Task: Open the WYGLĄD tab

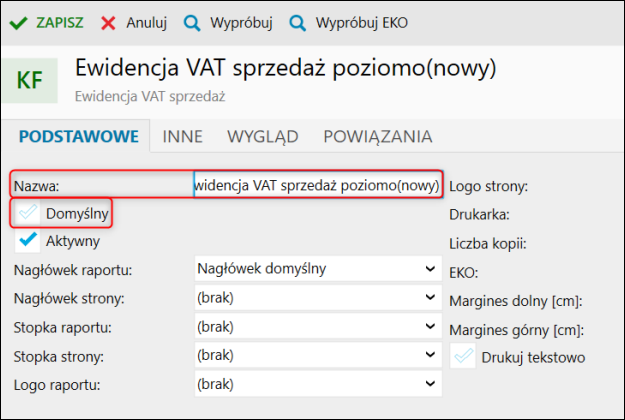Action: tap(262, 136)
